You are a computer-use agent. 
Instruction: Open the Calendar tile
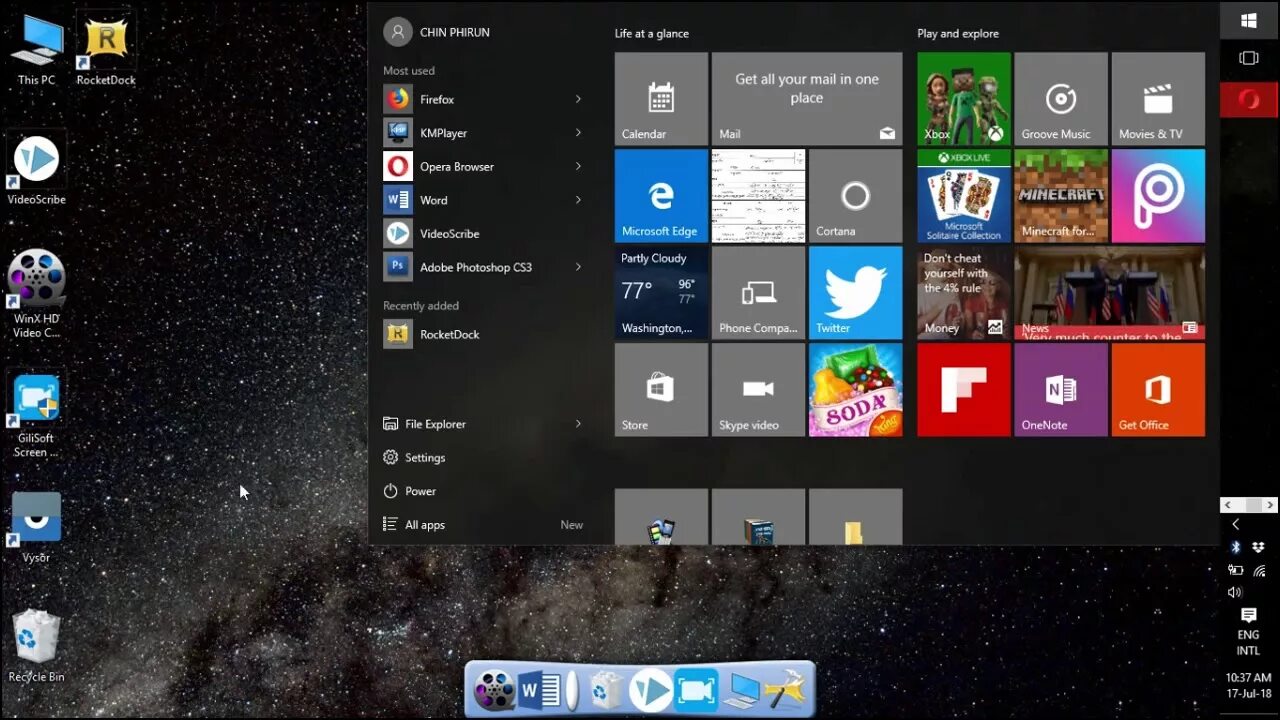coord(661,99)
